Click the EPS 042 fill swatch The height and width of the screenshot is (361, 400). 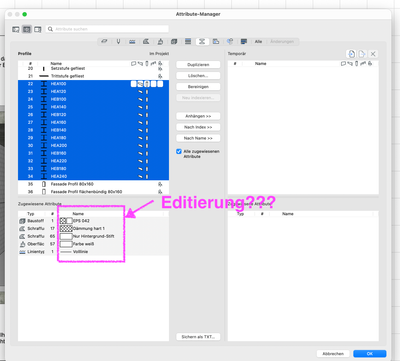click(66, 221)
